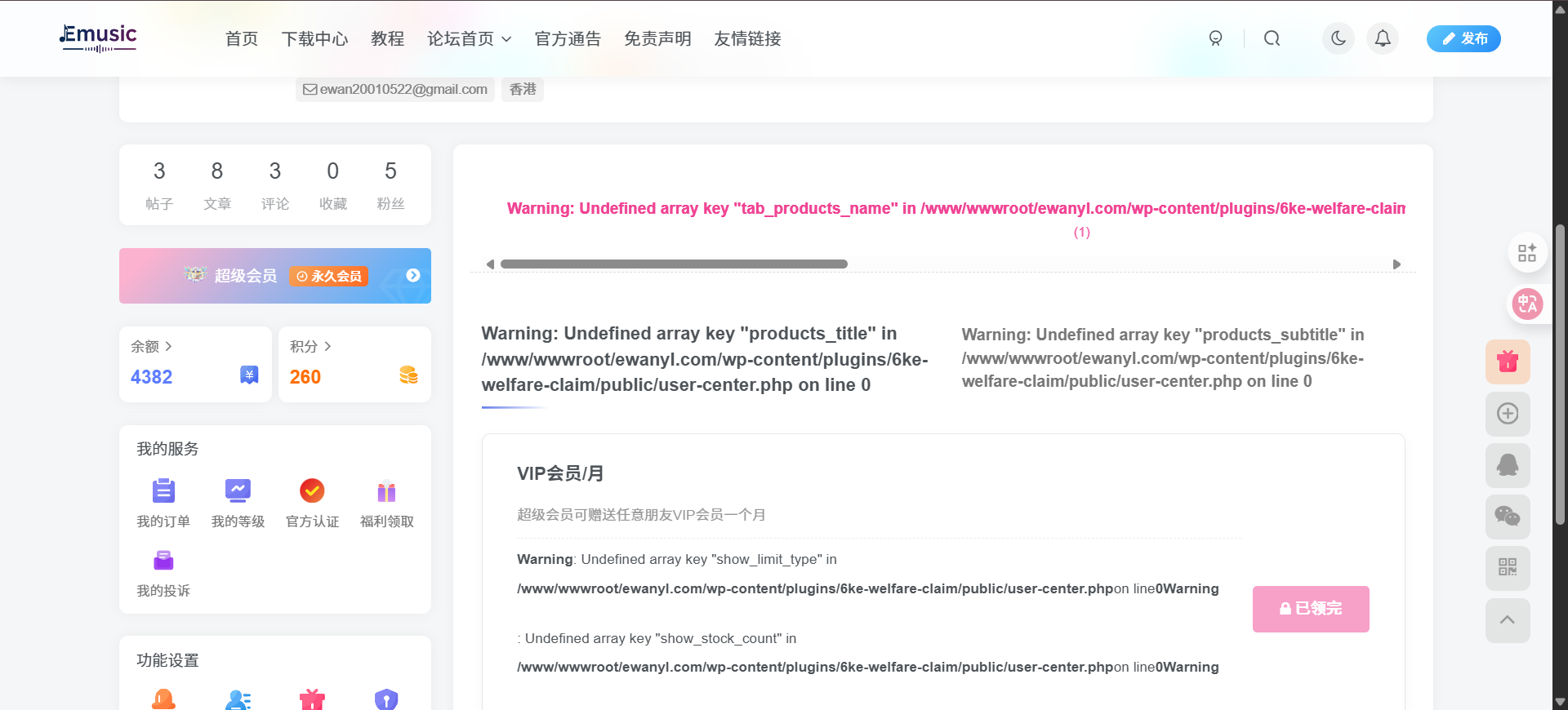This screenshot has width=1568, height=710.
Task: Click the 260 points value
Action: click(305, 377)
